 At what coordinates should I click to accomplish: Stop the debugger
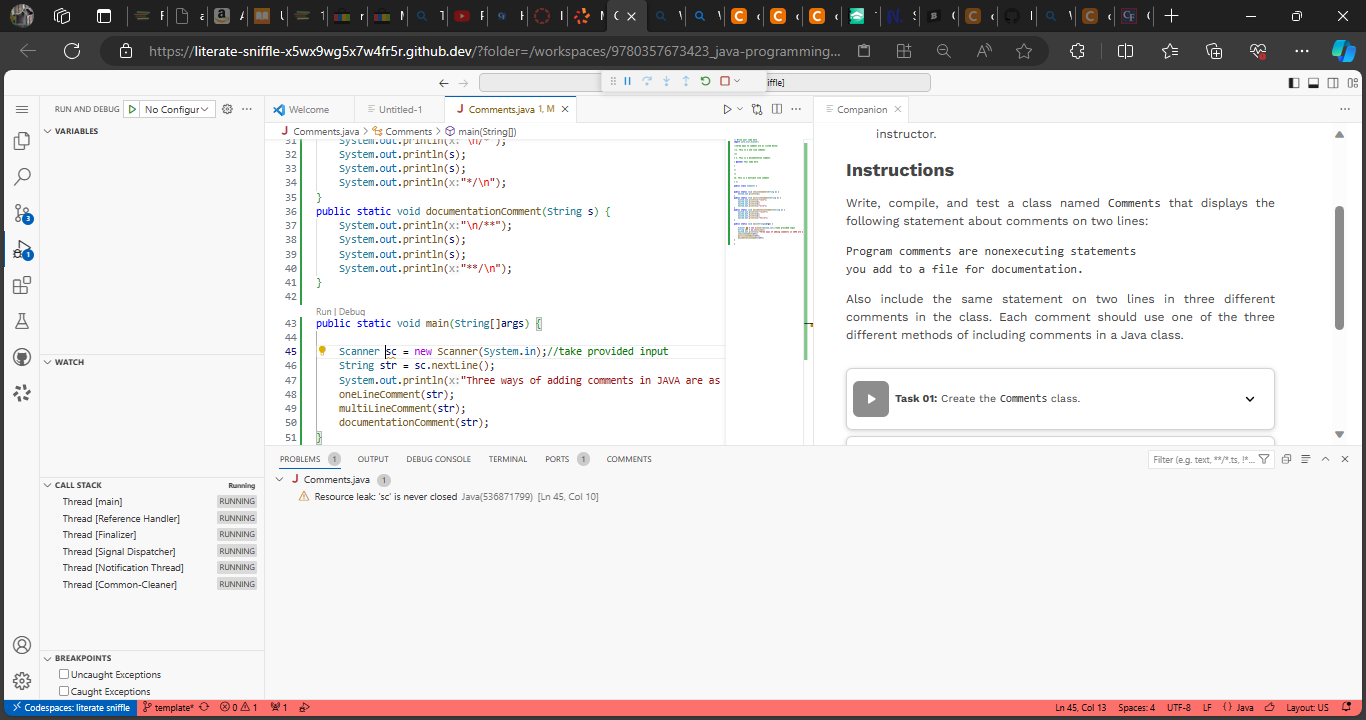[x=724, y=81]
